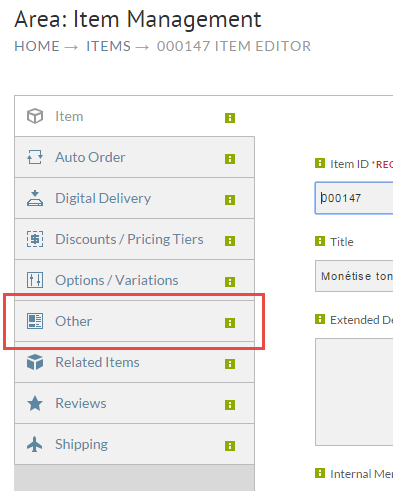
Task: Click the Options / Variations sliders icon
Action: pyautogui.click(x=35, y=280)
